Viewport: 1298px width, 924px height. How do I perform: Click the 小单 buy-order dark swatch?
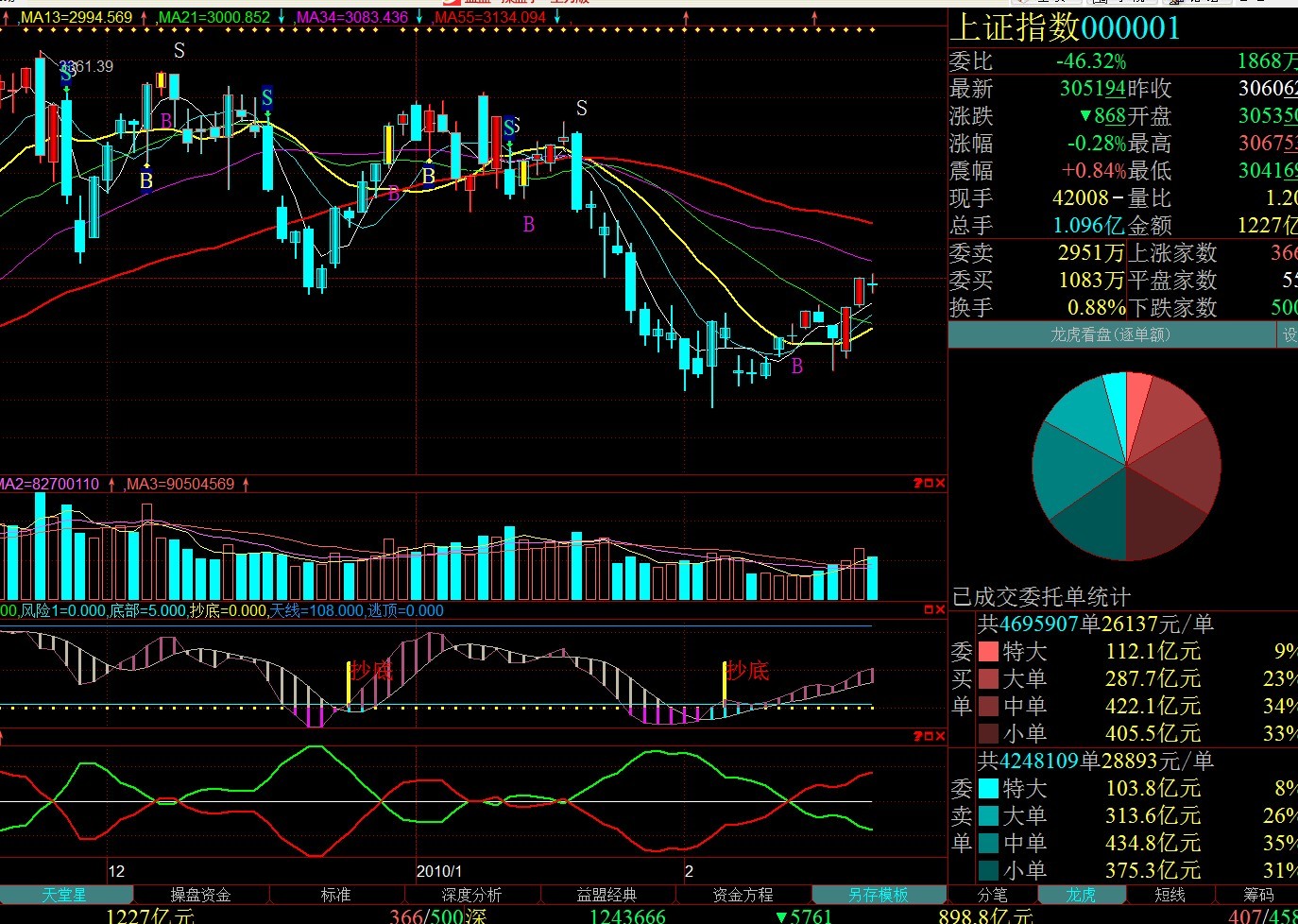[988, 734]
